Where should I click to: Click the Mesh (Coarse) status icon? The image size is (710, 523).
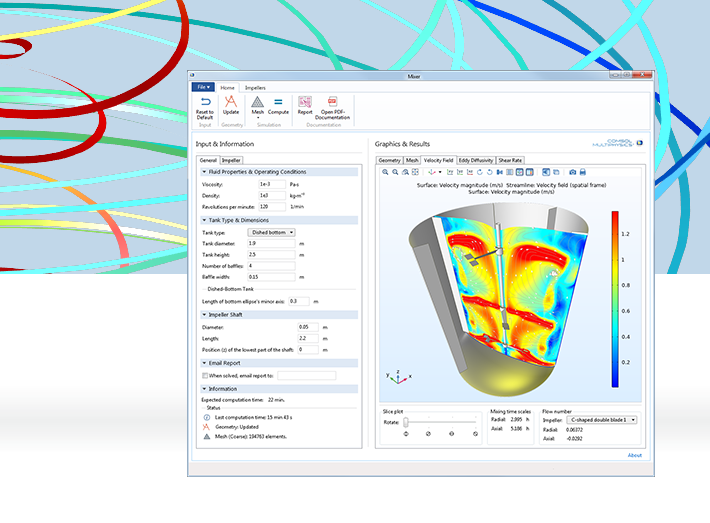click(x=207, y=437)
